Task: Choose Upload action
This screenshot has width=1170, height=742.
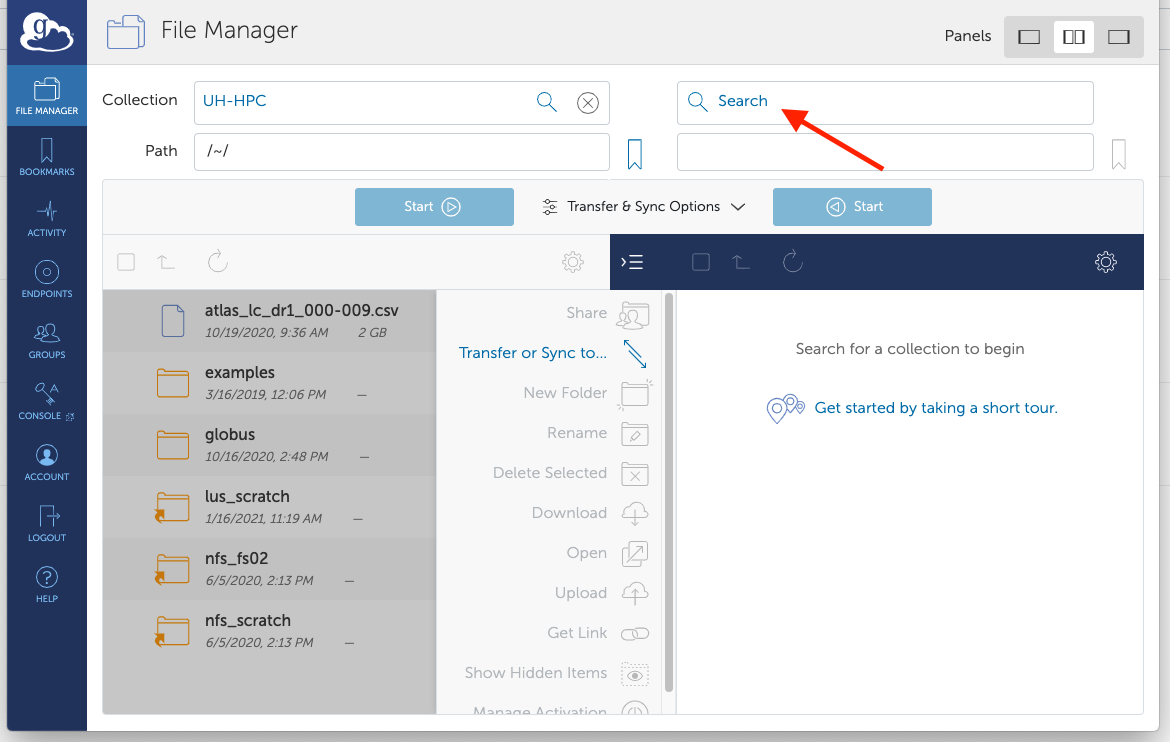Action: tap(601, 593)
